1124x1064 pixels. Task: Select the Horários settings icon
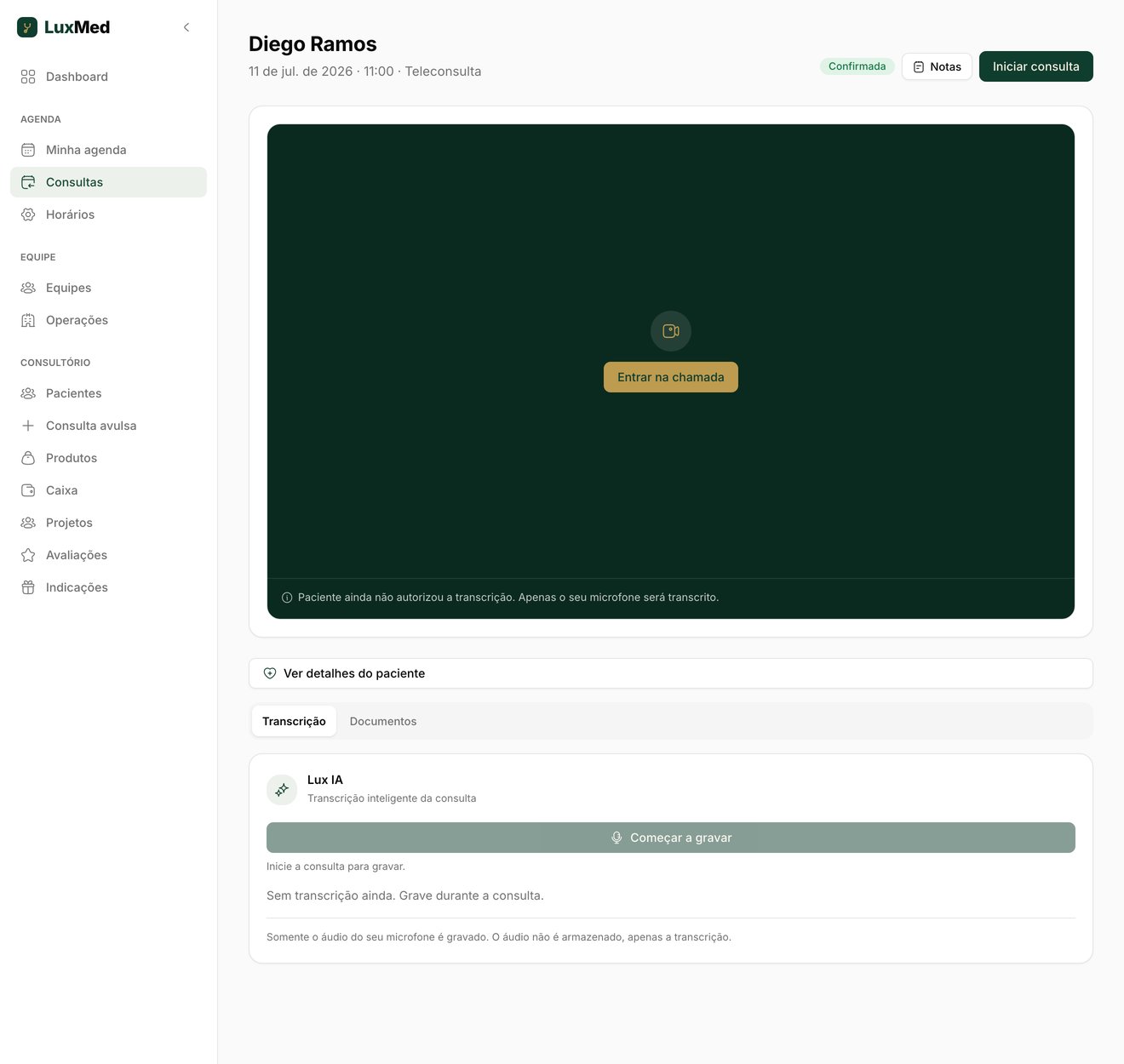(x=28, y=215)
